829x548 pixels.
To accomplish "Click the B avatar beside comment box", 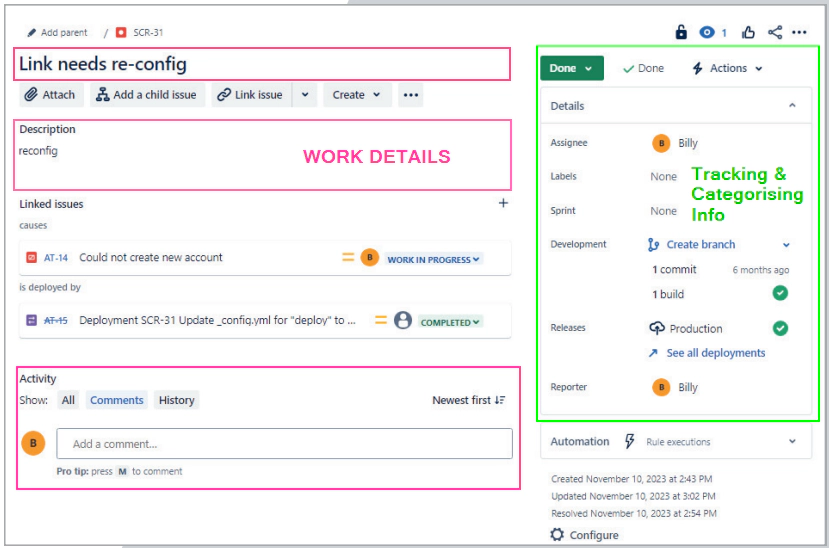I will pyautogui.click(x=33, y=443).
